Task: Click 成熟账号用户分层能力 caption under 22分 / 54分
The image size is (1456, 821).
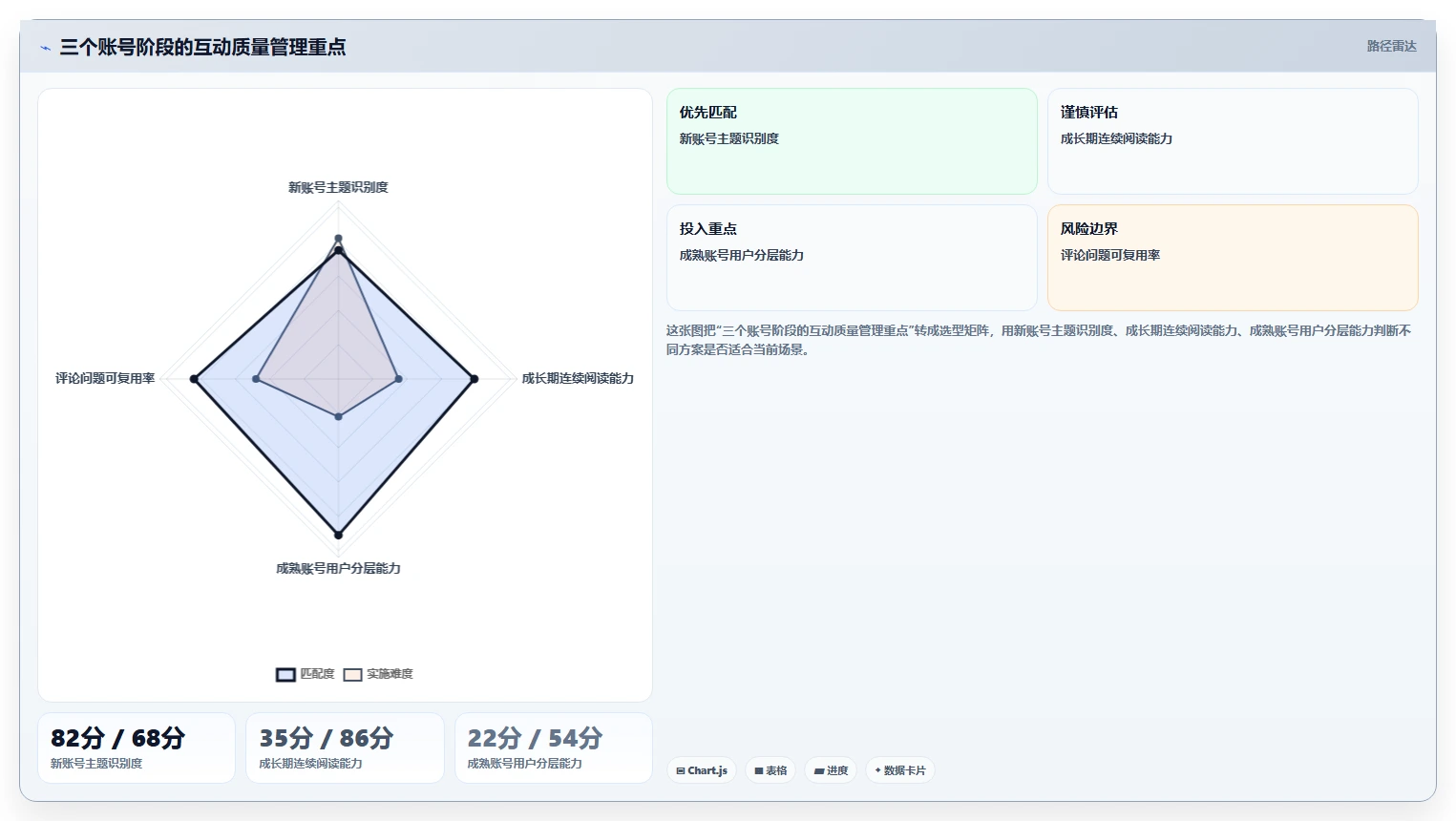Action: click(524, 764)
